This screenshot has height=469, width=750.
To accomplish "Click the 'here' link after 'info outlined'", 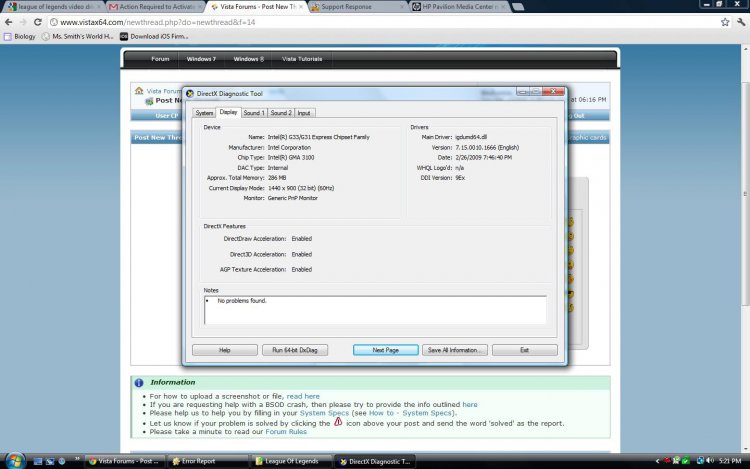I will click(x=470, y=404).
